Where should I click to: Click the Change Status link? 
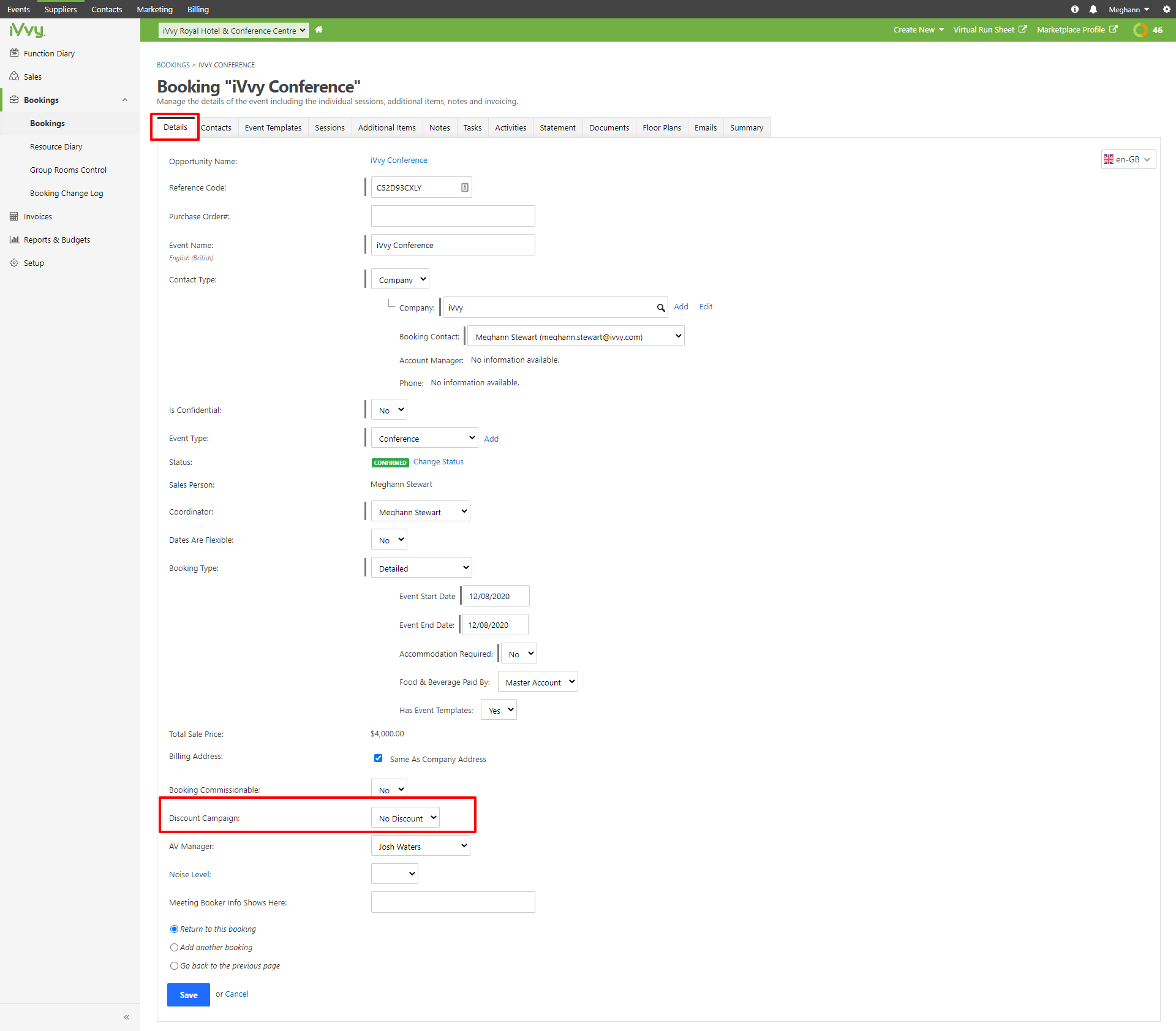pos(438,461)
